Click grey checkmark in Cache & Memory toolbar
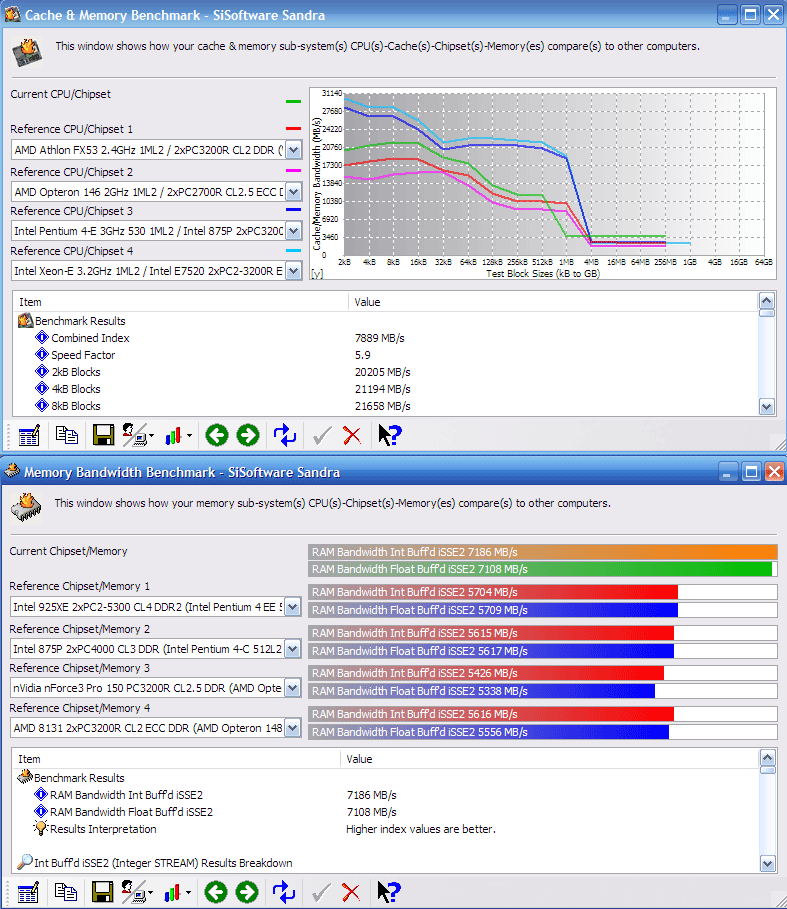Screen dimensions: 787x909 [x=322, y=435]
